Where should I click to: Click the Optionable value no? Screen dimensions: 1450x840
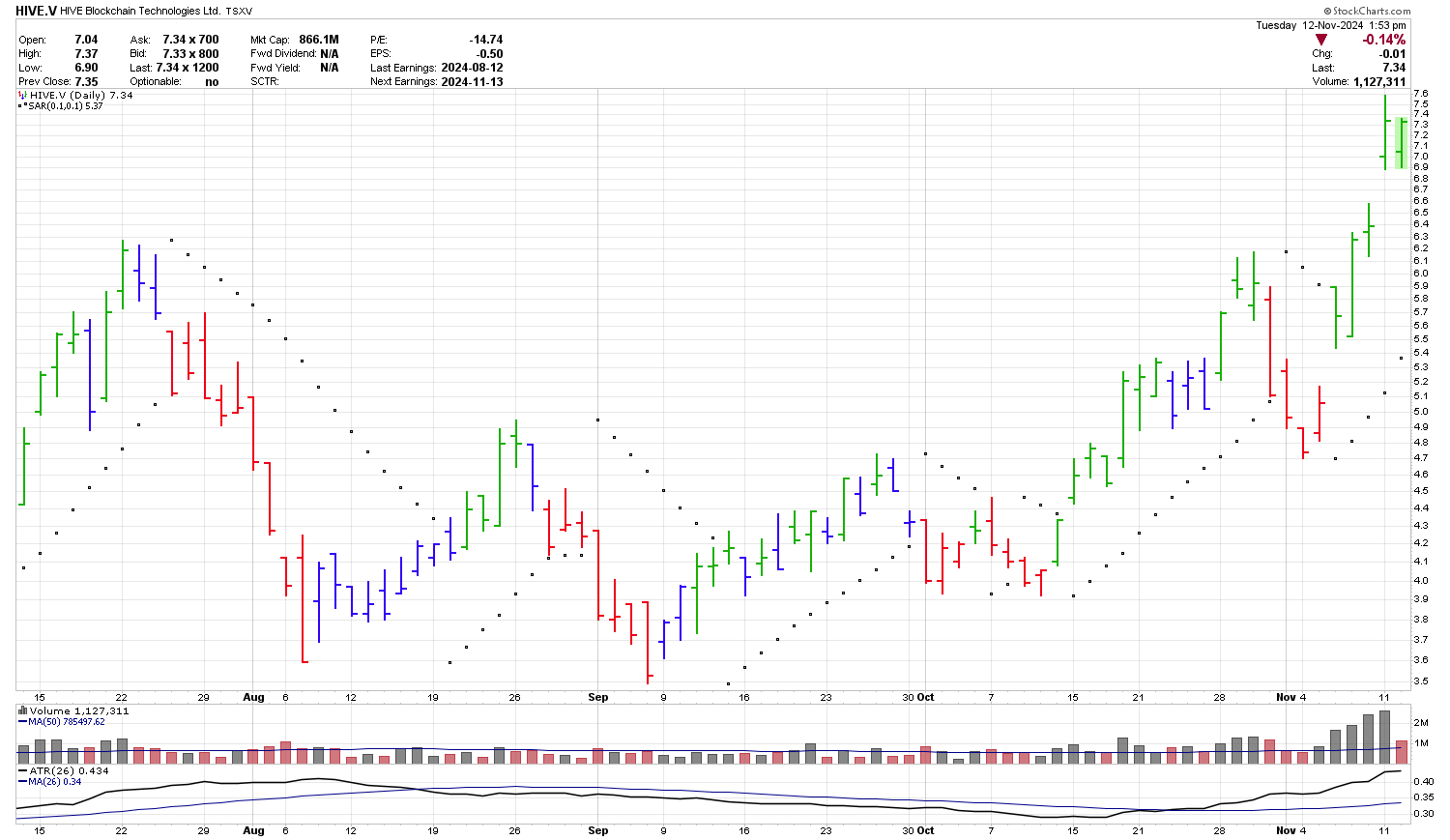pyautogui.click(x=212, y=82)
